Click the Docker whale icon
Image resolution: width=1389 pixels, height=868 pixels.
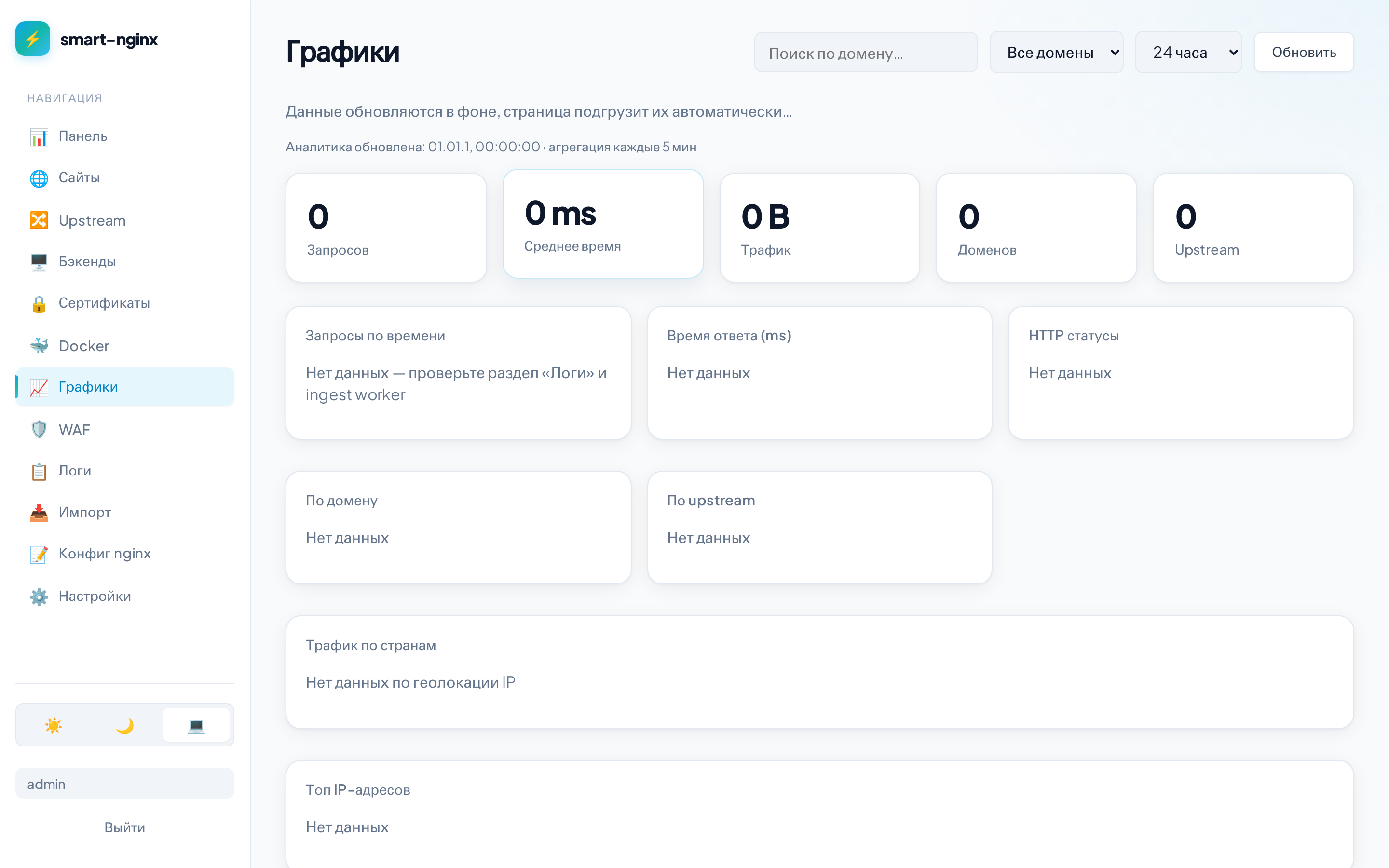click(x=39, y=346)
